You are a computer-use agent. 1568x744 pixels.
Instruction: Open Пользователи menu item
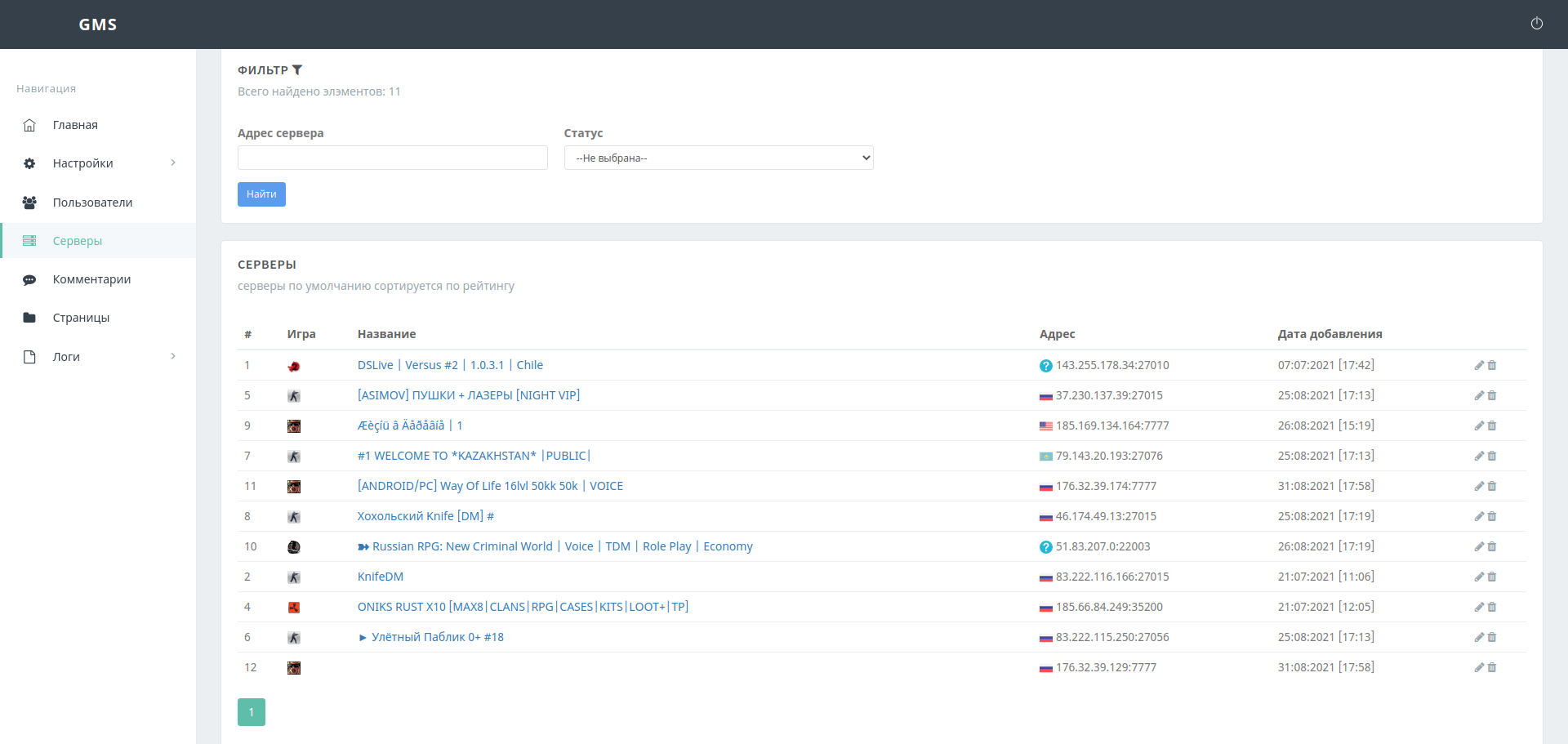point(92,203)
